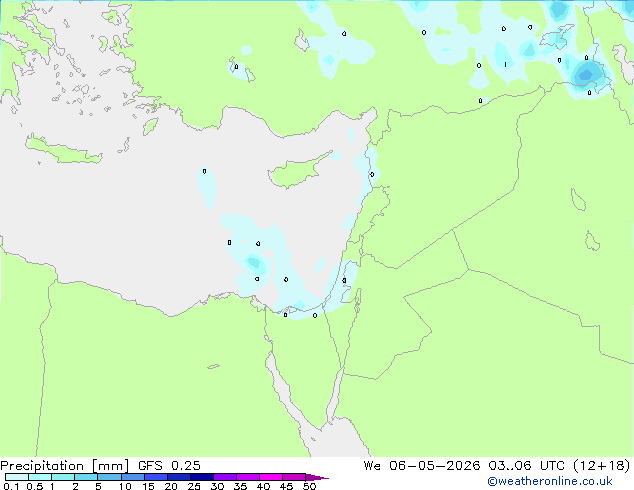Open the weatheronline.co.uk link
Viewport: 634px width, 490px height.
pos(549,481)
